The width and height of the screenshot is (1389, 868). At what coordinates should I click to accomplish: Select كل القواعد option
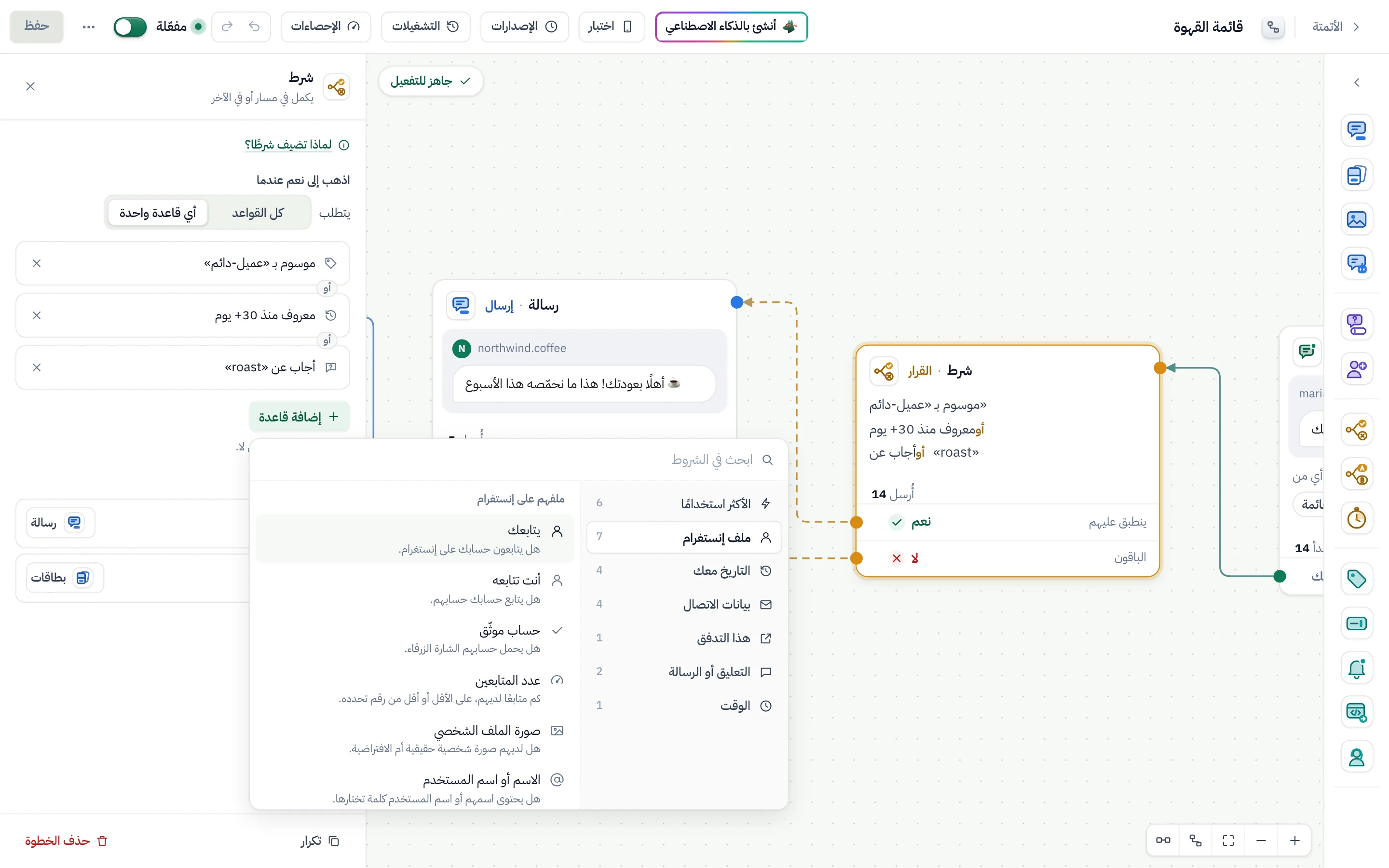[x=258, y=213]
